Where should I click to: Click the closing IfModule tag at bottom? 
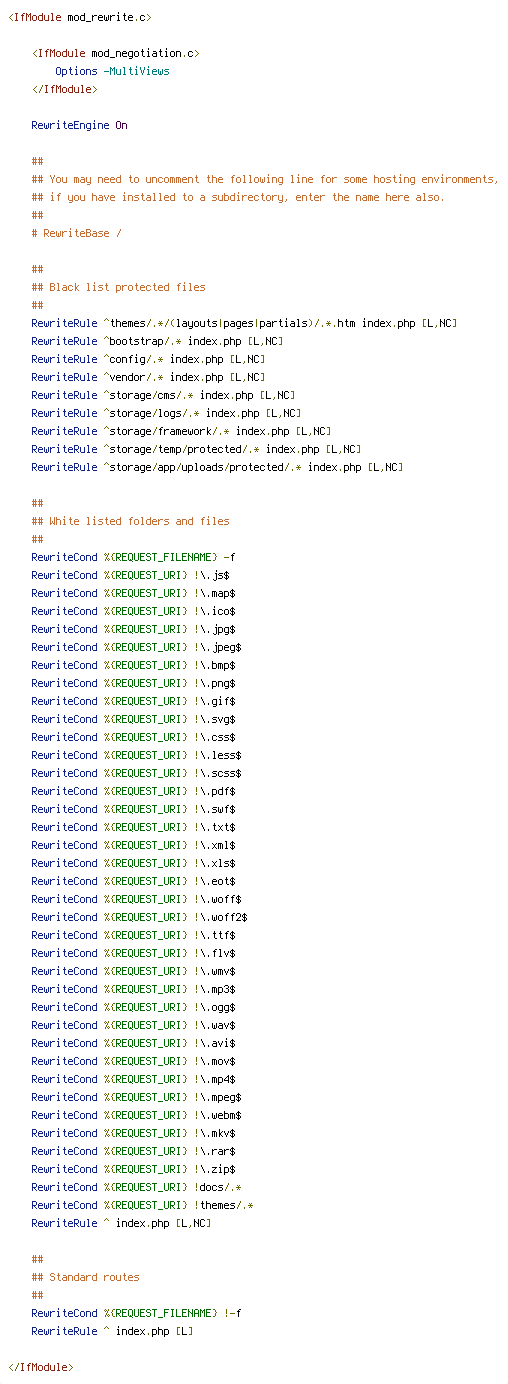[x=40, y=1367]
